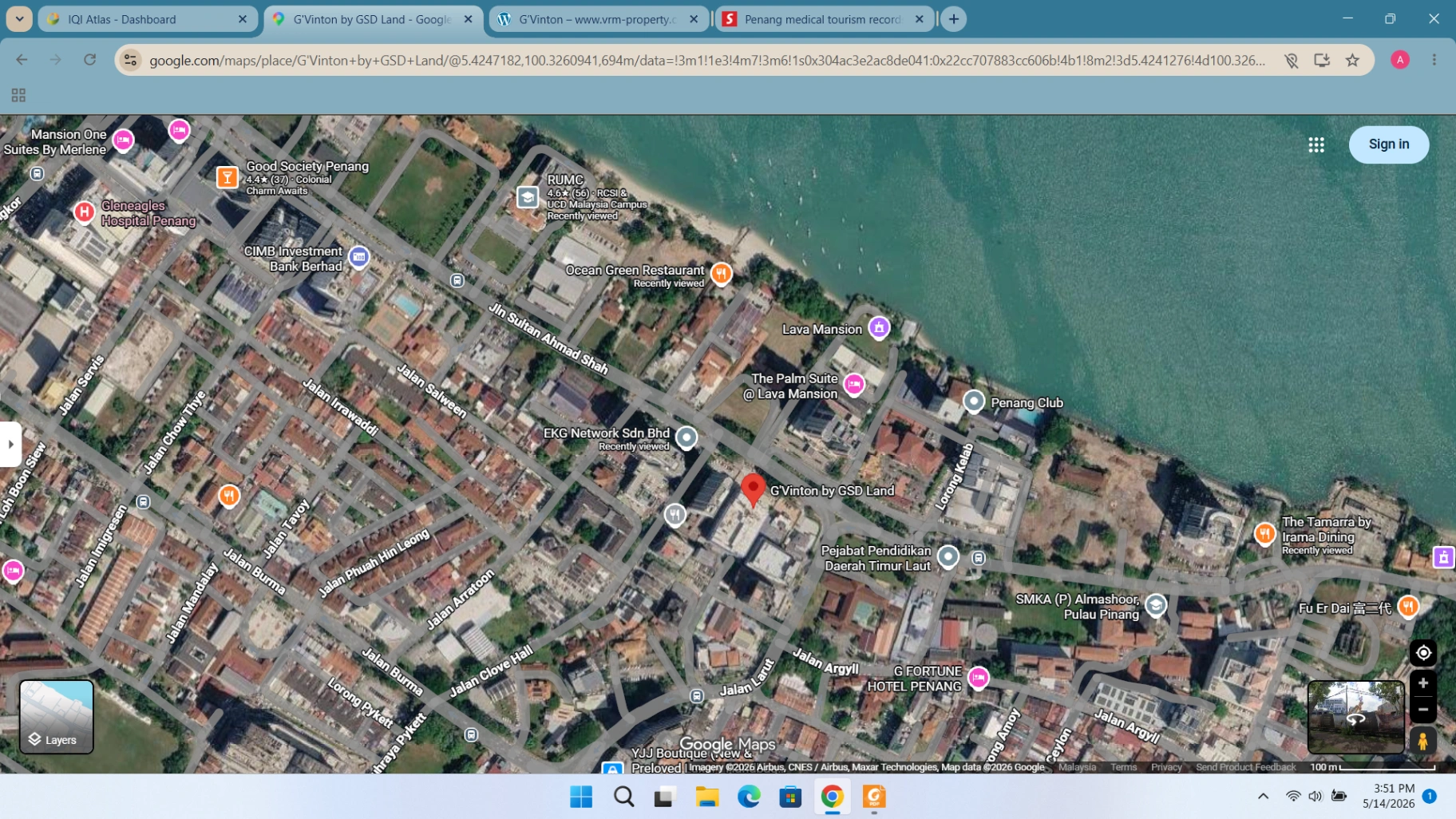Go back to the previous page
The width and height of the screenshot is (1456, 819).
click(22, 60)
